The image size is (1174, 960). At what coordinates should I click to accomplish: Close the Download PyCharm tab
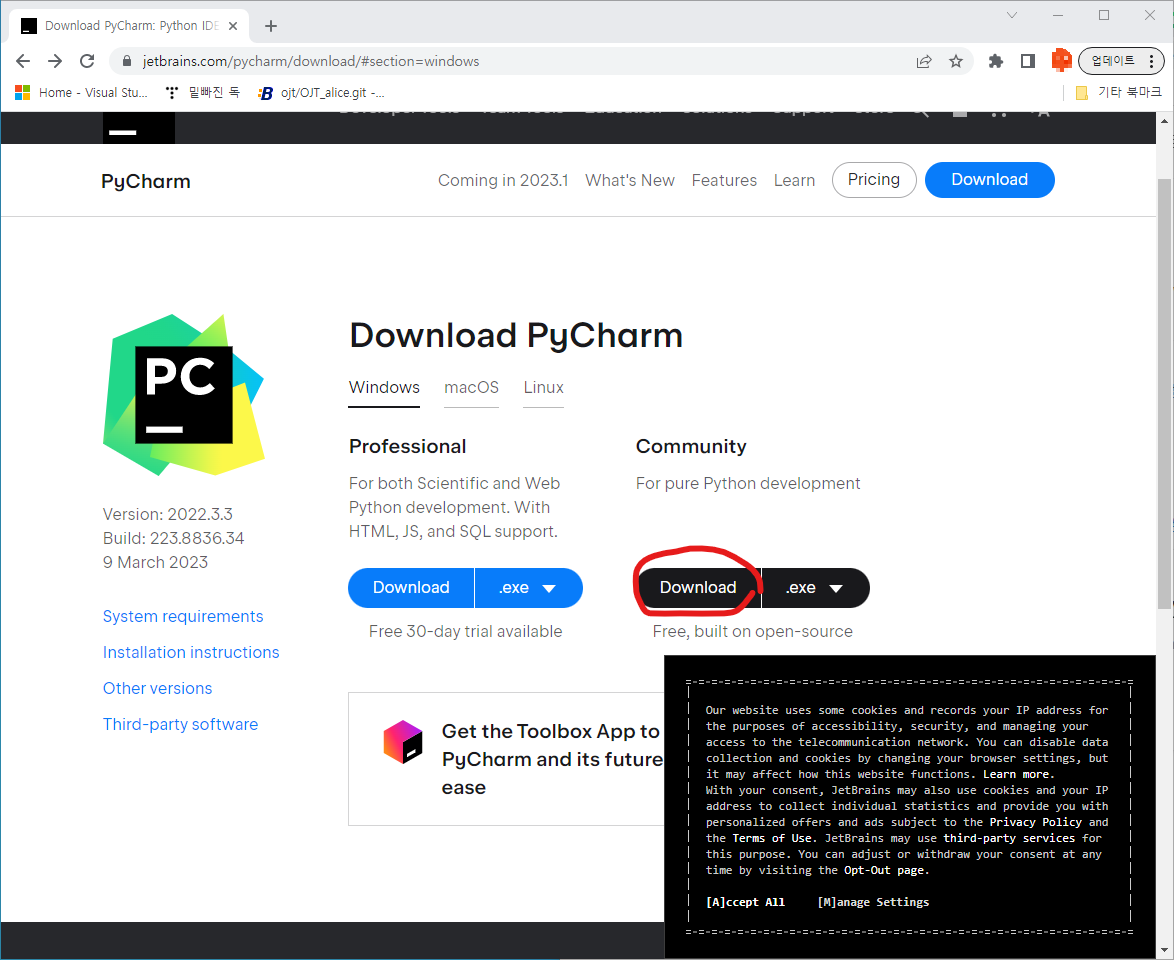click(x=233, y=26)
